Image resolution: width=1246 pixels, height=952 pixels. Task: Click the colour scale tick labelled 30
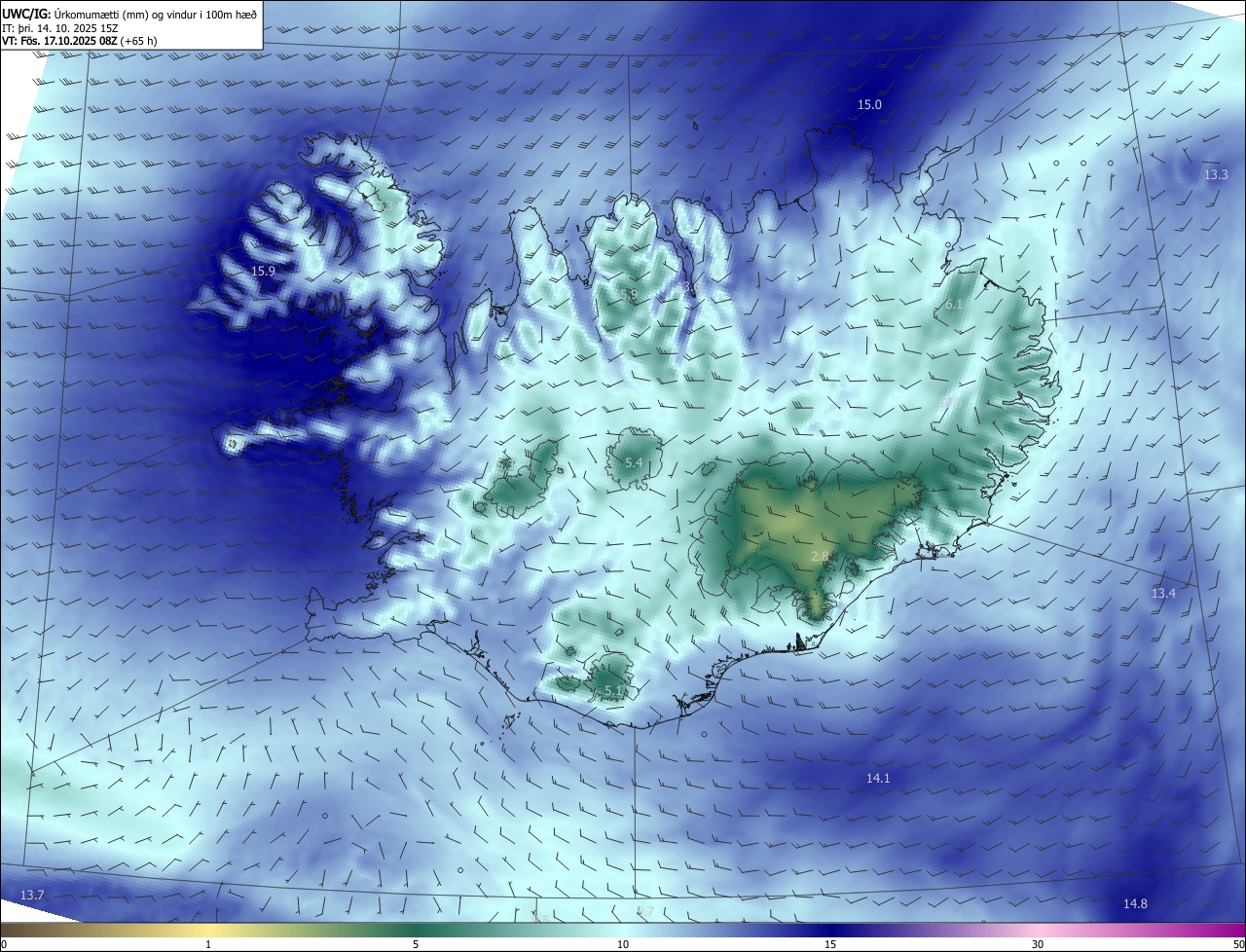click(x=1038, y=944)
